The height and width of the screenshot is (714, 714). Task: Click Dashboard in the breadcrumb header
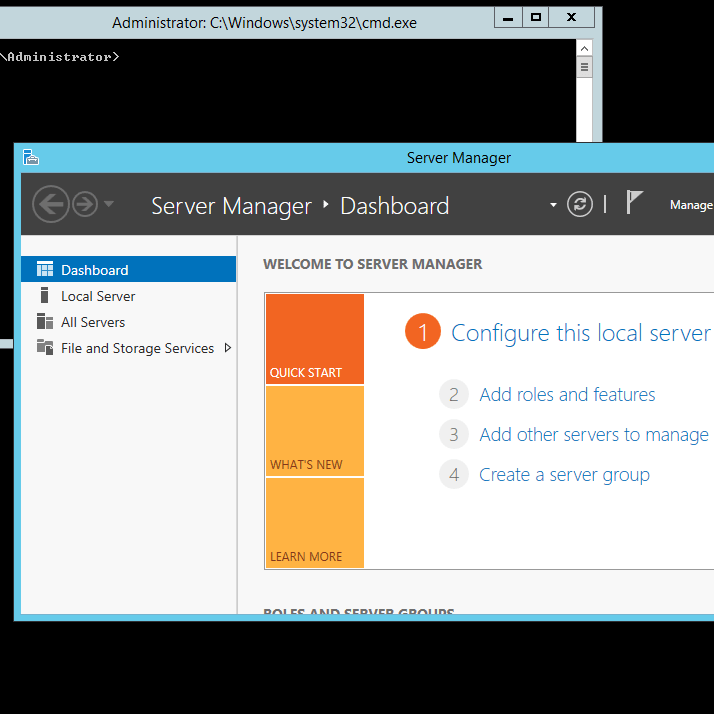395,206
